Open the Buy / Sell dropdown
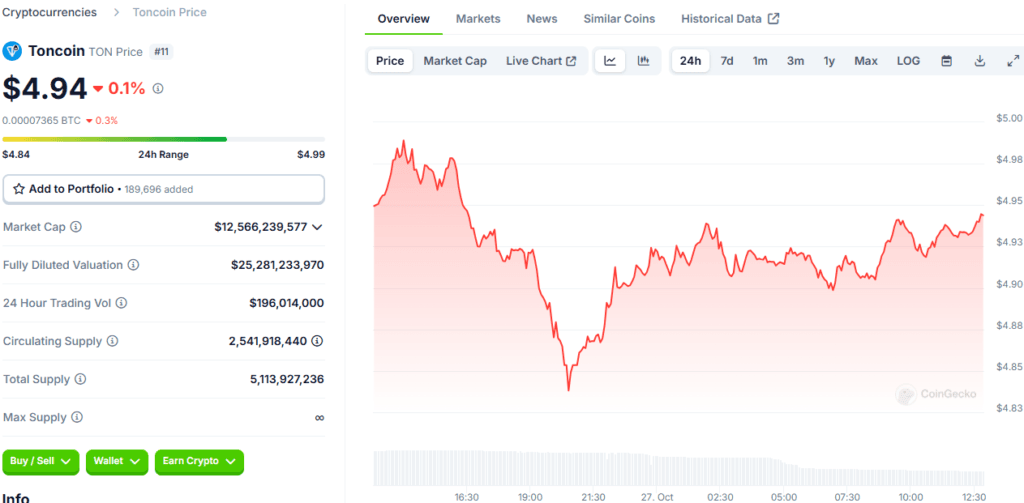The image size is (1024, 503). click(40, 461)
